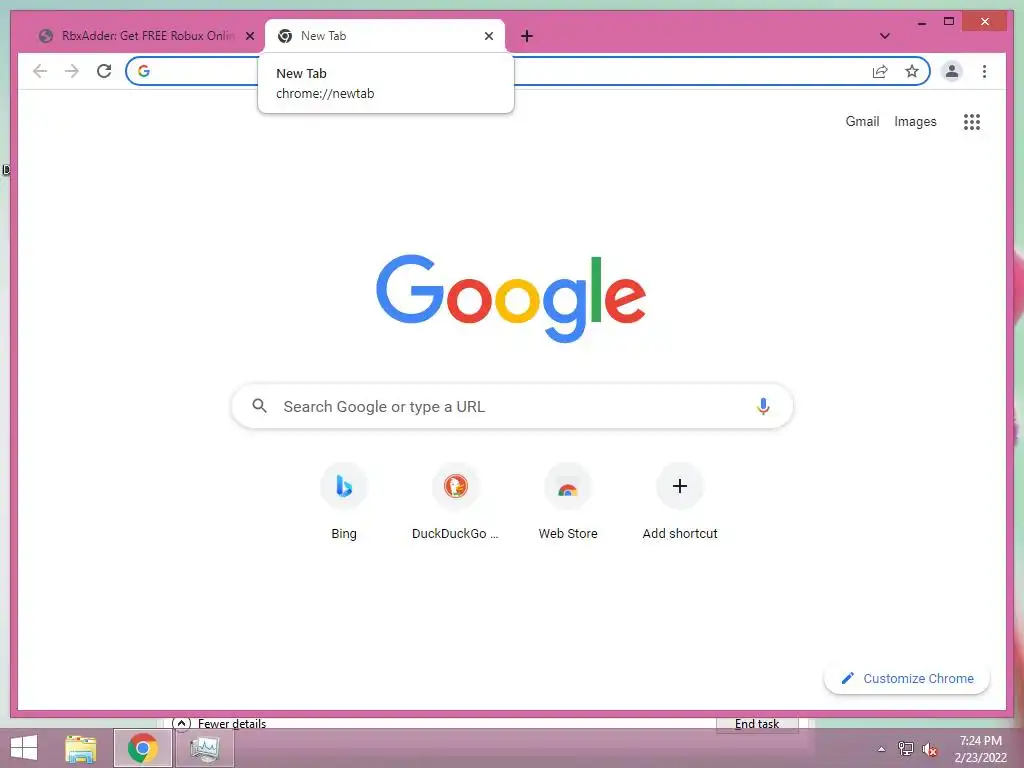This screenshot has height=768, width=1024.
Task: Select Chrome icon on the taskbar
Action: pos(142,748)
